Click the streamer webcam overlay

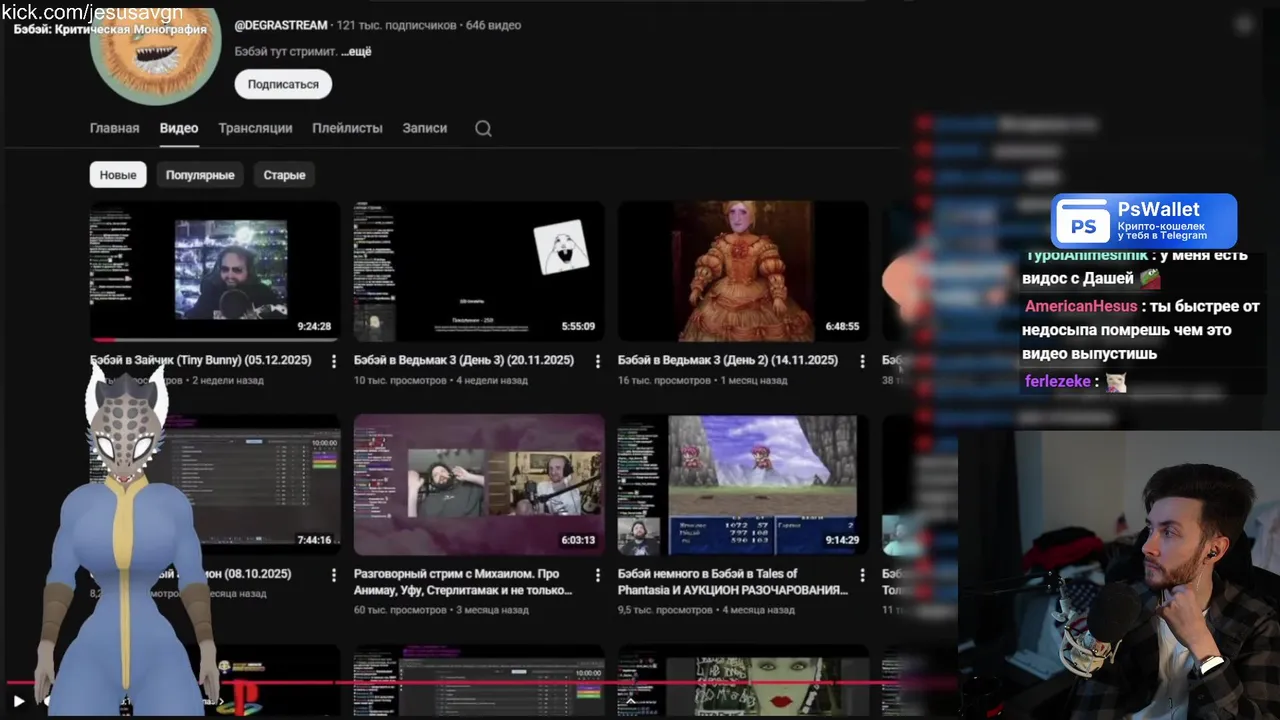tap(1119, 575)
